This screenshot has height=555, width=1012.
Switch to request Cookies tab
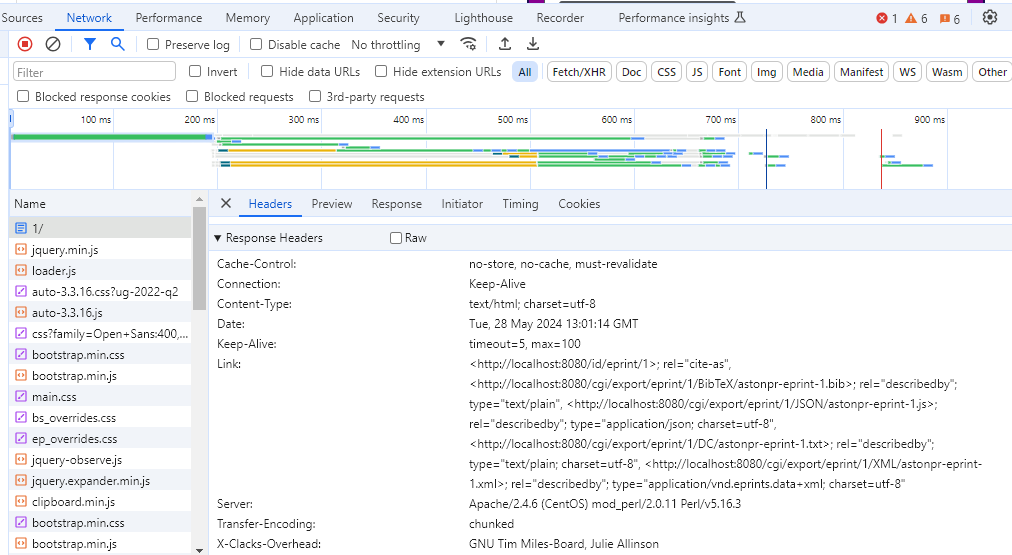pos(579,204)
